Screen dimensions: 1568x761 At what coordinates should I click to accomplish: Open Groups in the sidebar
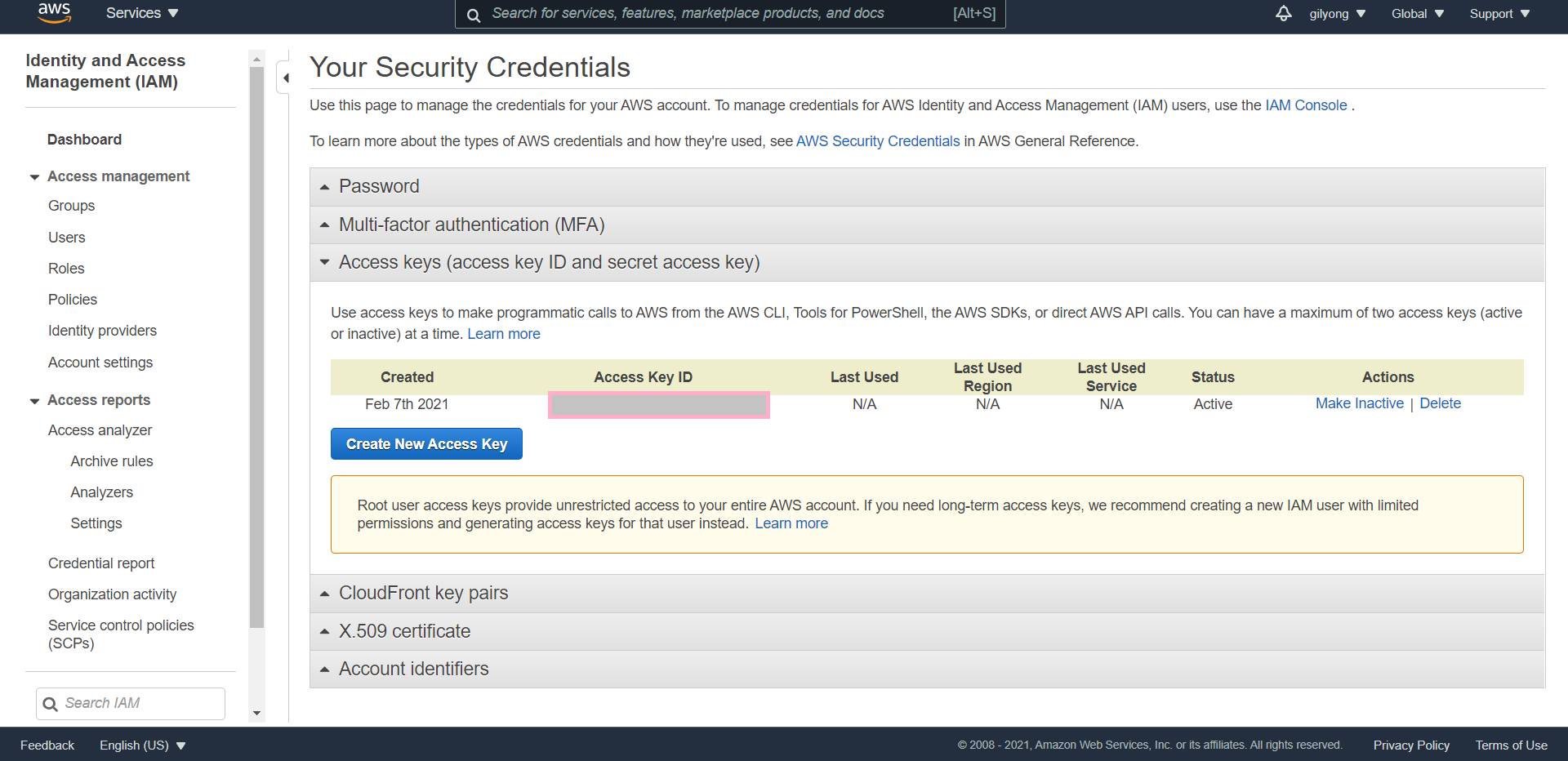(71, 206)
